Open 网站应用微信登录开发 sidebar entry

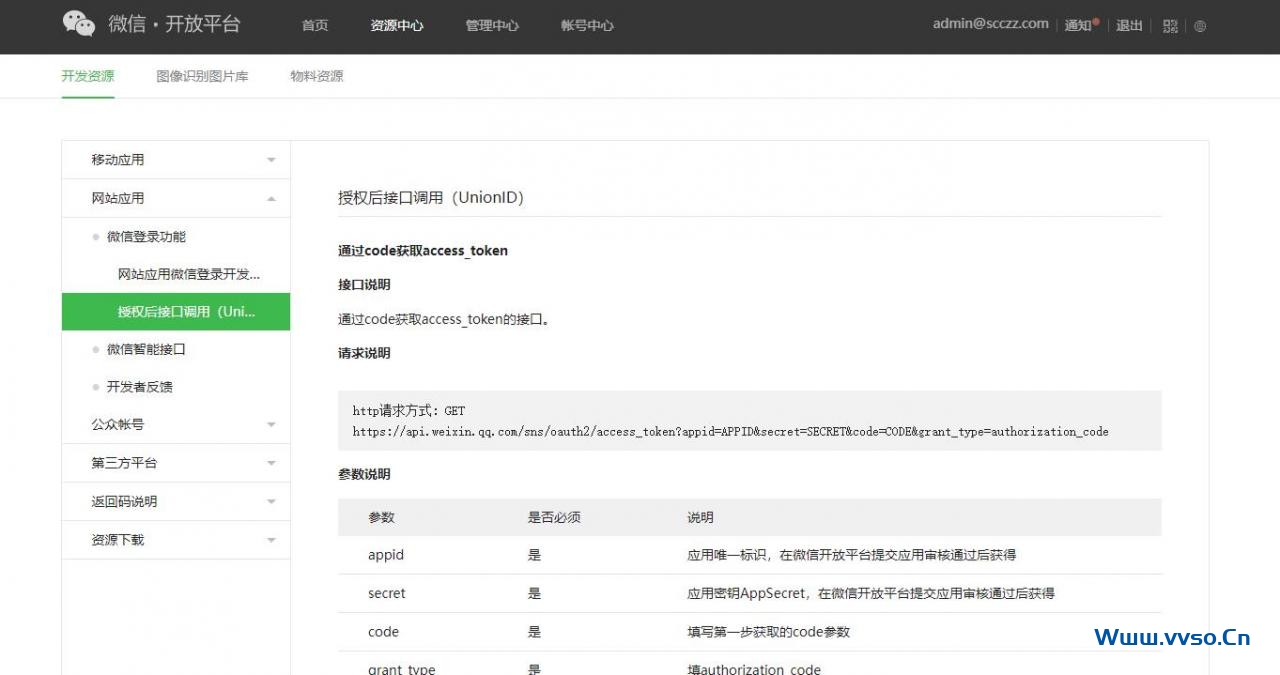tap(189, 274)
